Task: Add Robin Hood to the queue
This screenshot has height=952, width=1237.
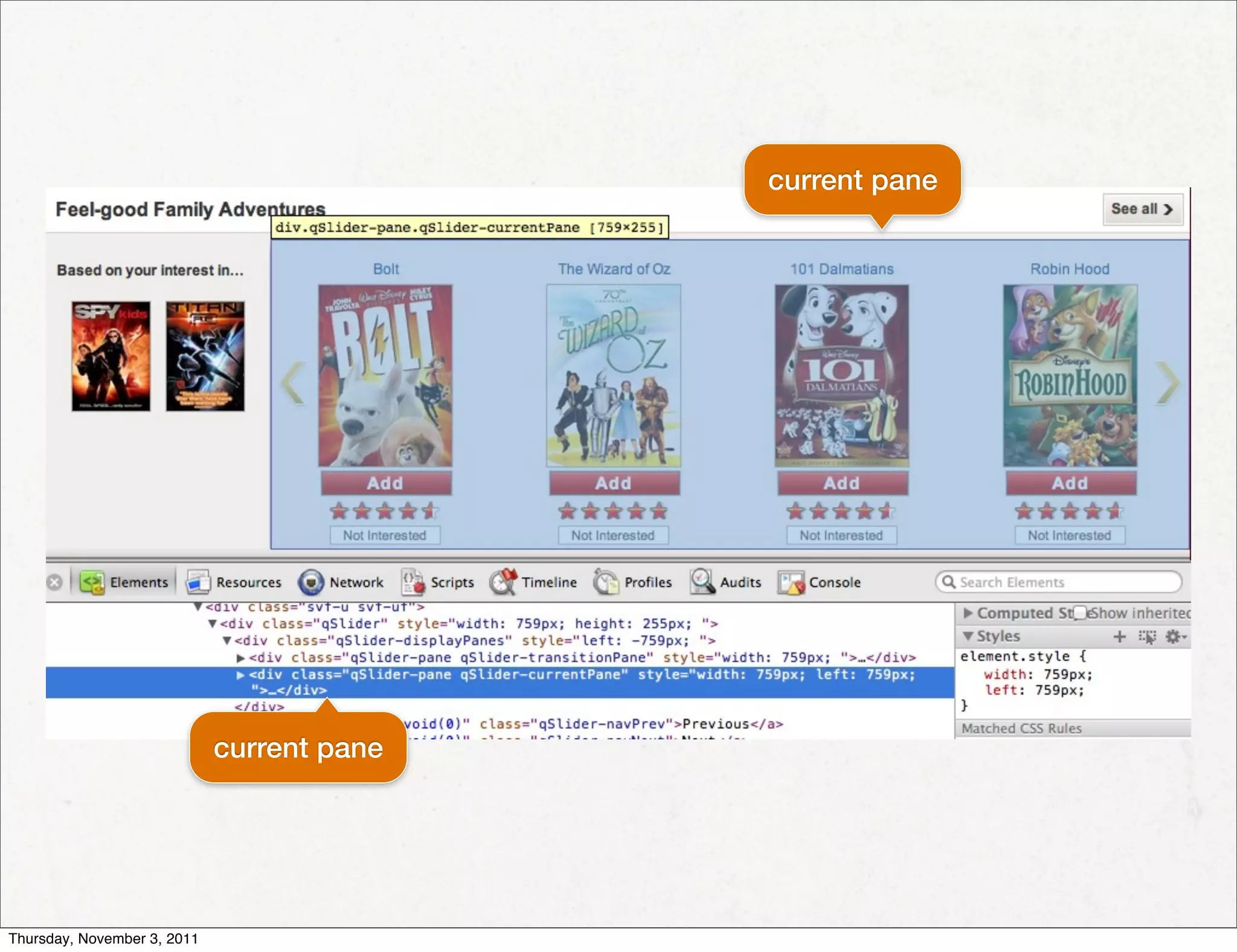Action: click(1070, 483)
